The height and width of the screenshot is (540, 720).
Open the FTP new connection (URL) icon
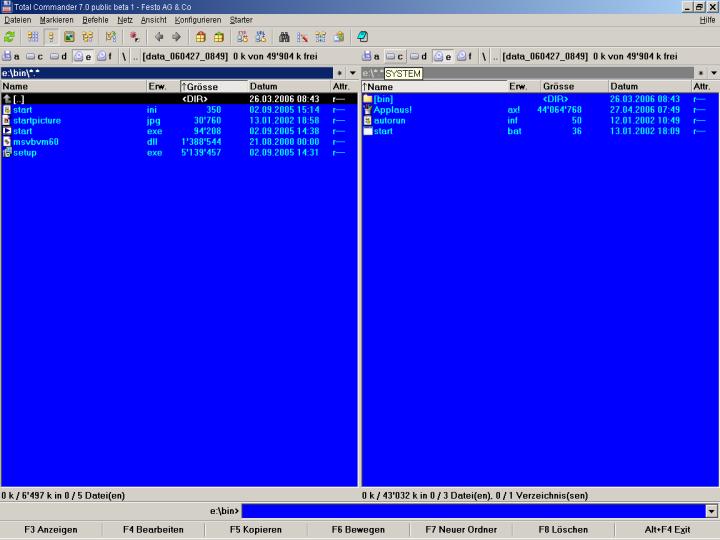point(260,37)
